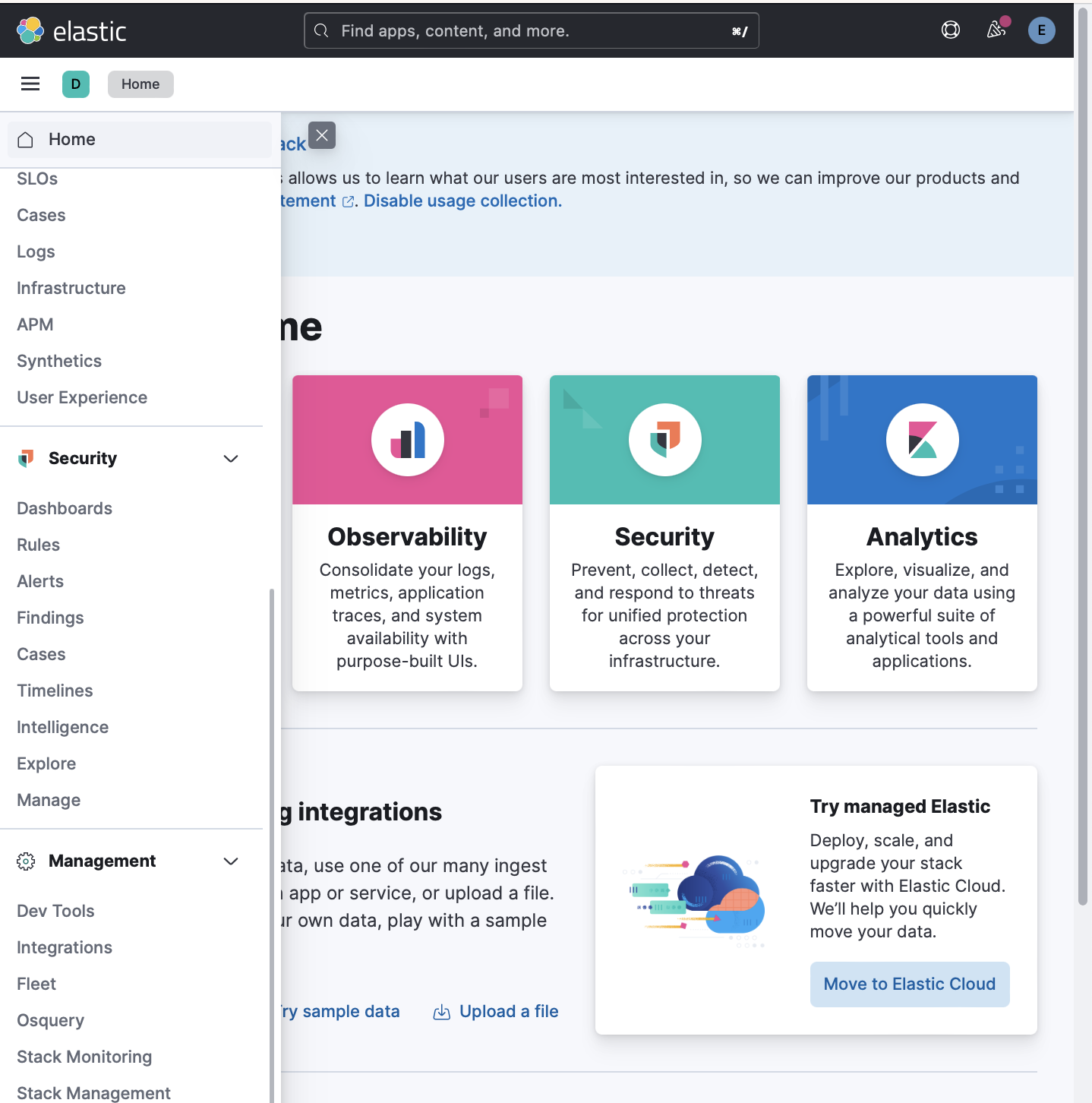
Task: Open the help menu lifebuoy icon
Action: 950,30
